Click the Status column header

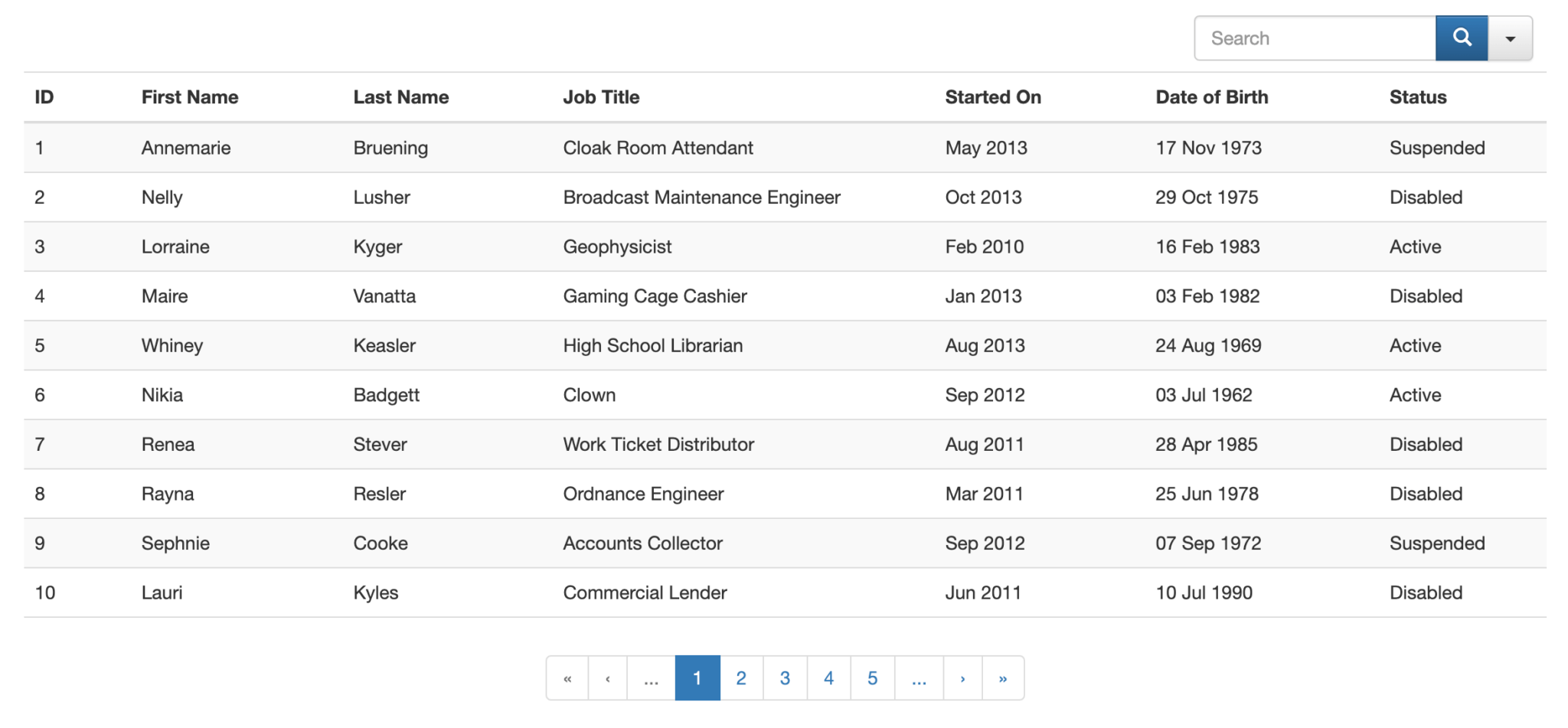(x=1417, y=97)
